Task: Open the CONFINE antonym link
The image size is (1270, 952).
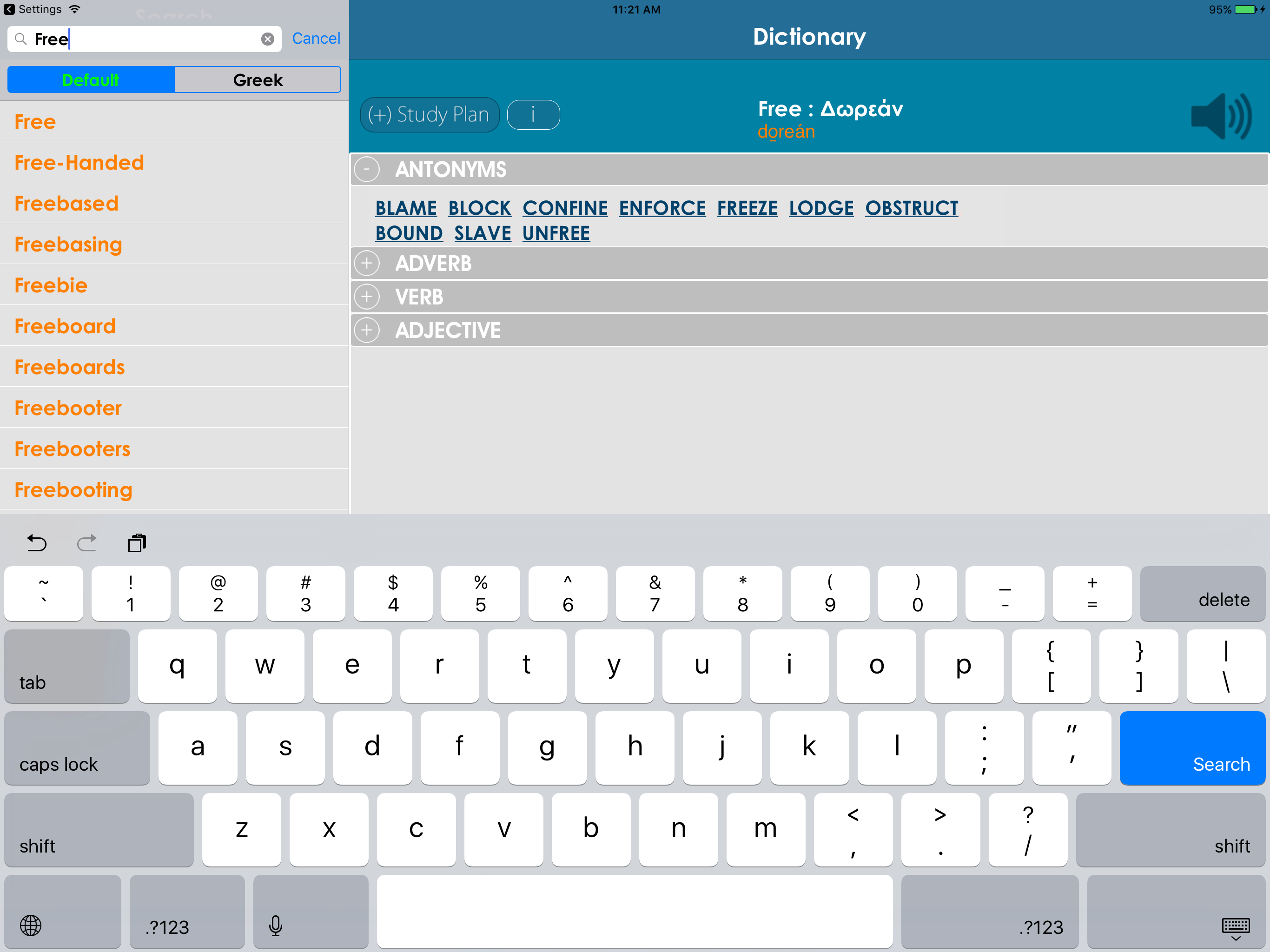Action: click(564, 208)
